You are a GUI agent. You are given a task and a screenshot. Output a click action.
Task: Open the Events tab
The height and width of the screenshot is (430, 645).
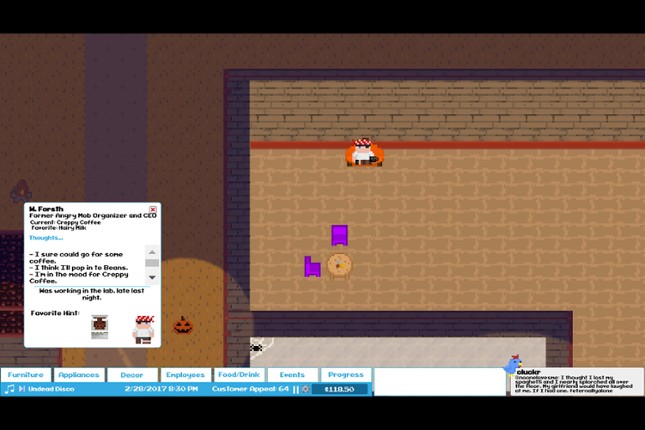pyautogui.click(x=292, y=375)
